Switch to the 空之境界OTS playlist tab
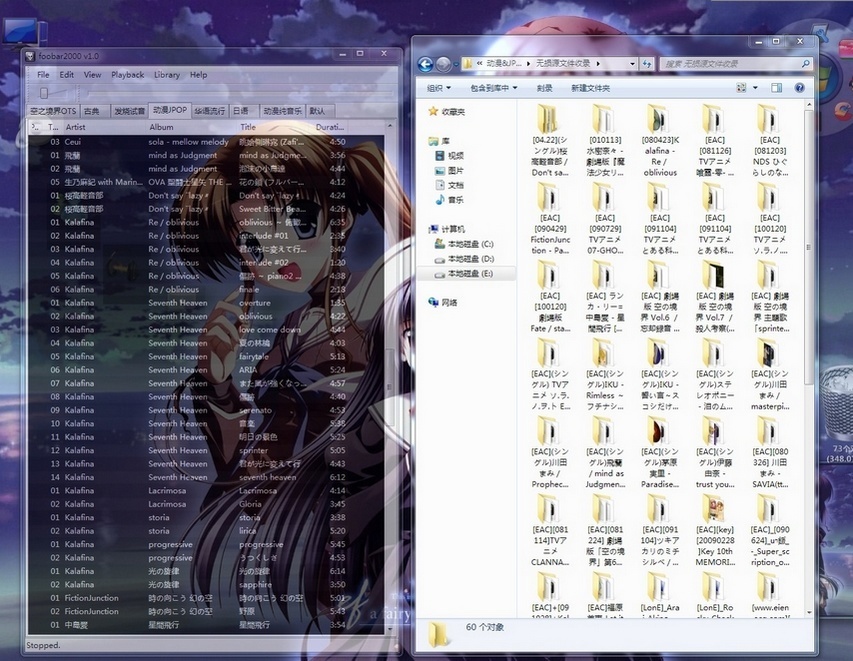The height and width of the screenshot is (661, 853). (53, 111)
